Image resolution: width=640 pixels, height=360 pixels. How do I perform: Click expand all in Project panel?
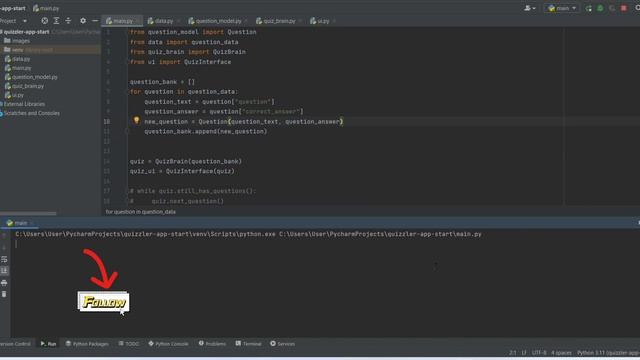56,21
